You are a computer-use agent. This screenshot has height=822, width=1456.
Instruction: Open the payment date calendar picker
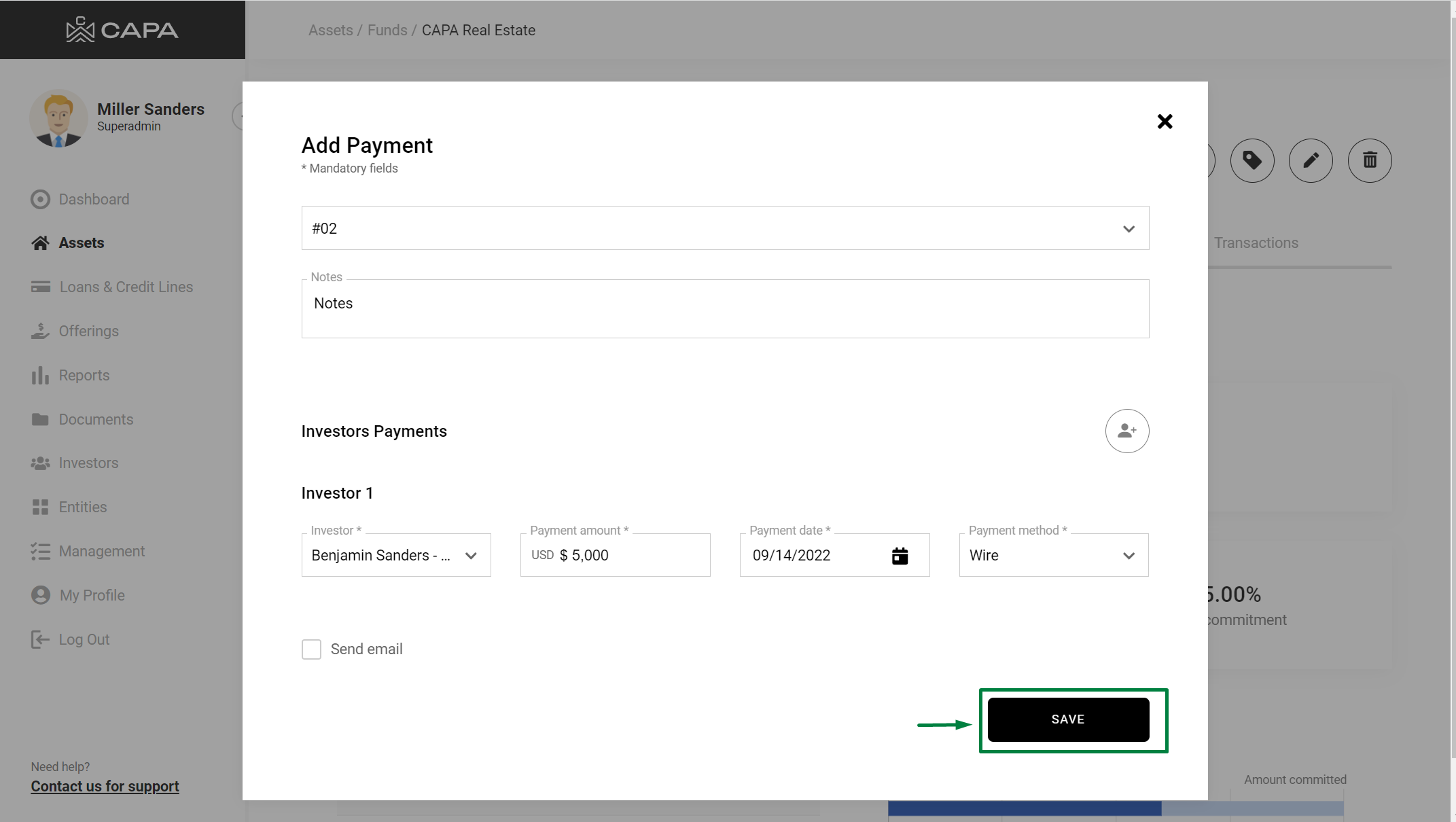(900, 556)
